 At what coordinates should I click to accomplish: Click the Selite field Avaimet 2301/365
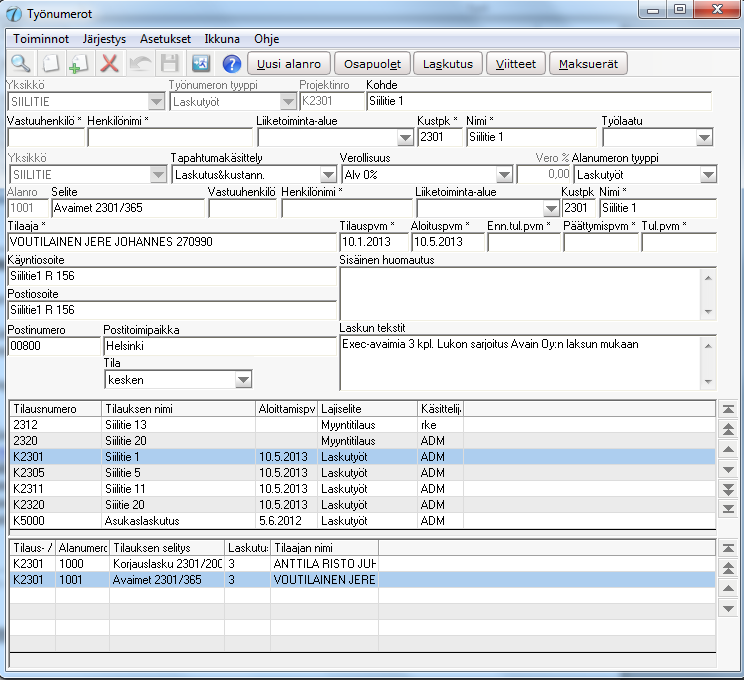128,208
